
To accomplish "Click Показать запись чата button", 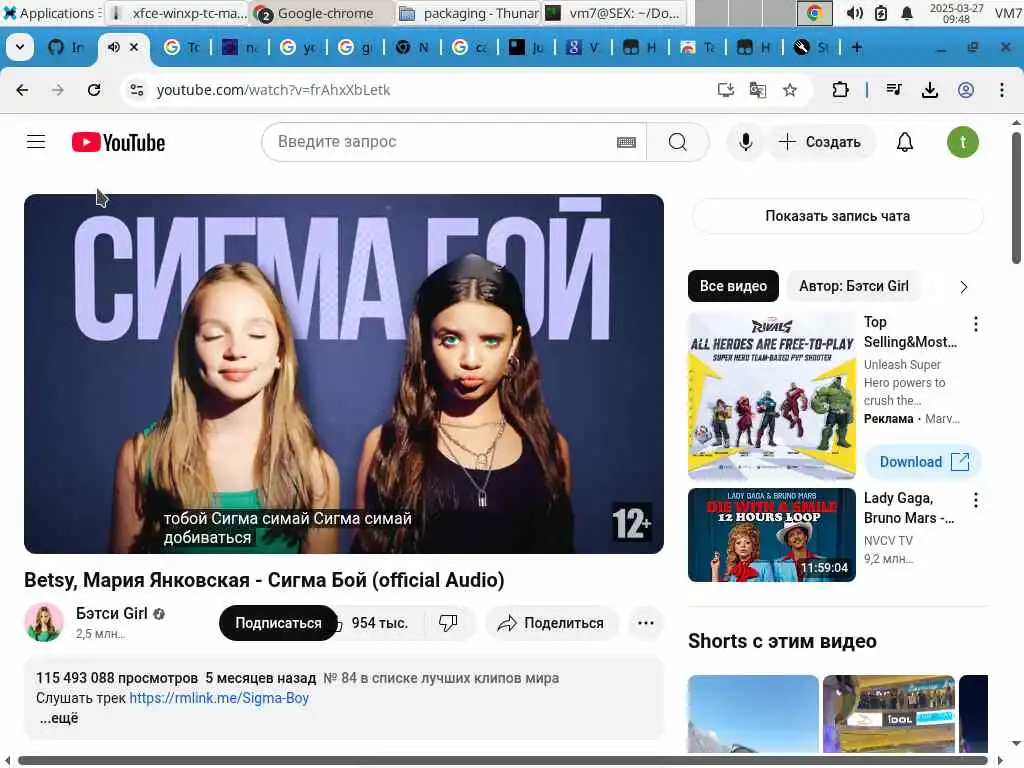I will pos(837,216).
